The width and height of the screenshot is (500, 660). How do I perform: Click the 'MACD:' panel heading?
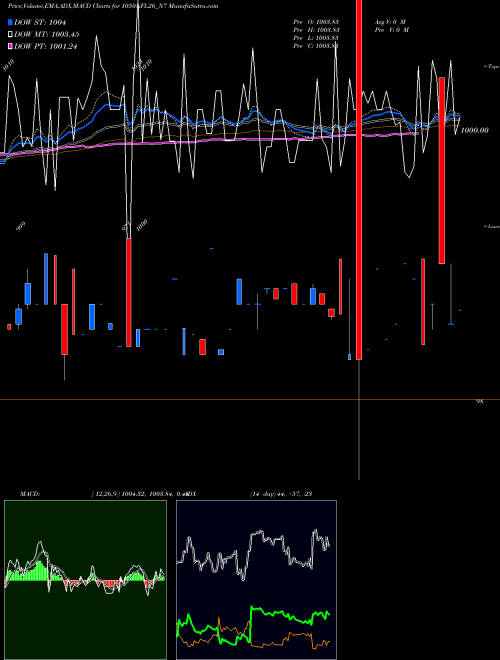pos(30,493)
